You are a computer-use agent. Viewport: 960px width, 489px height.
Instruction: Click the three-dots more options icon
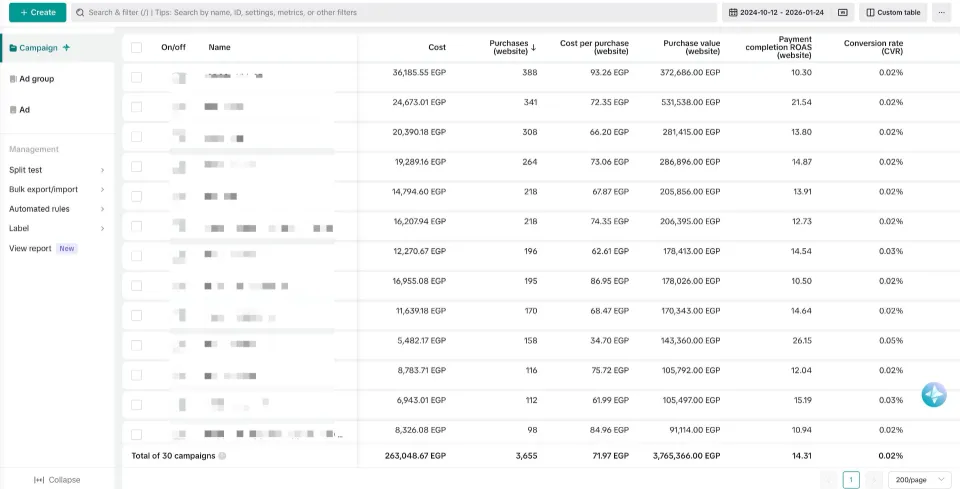(x=942, y=12)
